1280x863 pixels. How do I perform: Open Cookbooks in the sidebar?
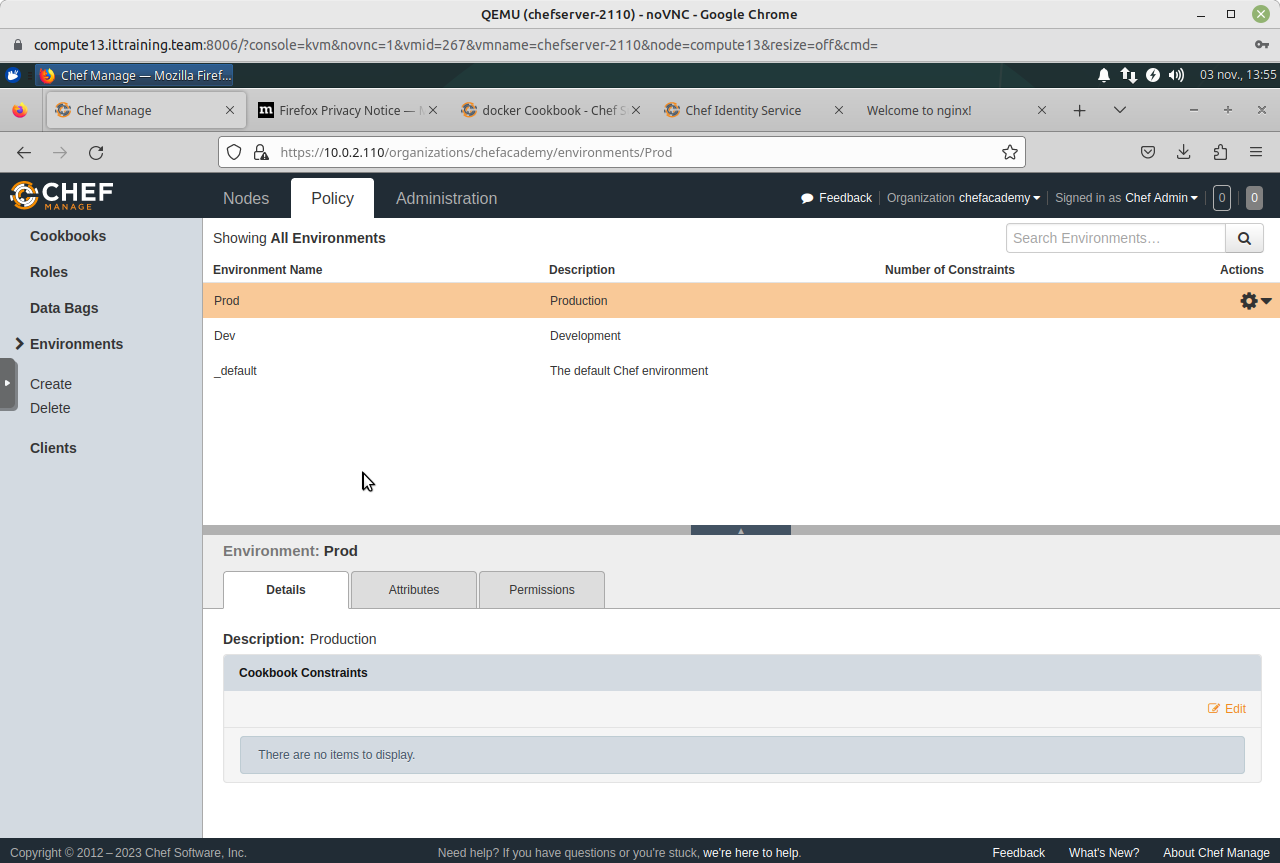click(x=68, y=236)
